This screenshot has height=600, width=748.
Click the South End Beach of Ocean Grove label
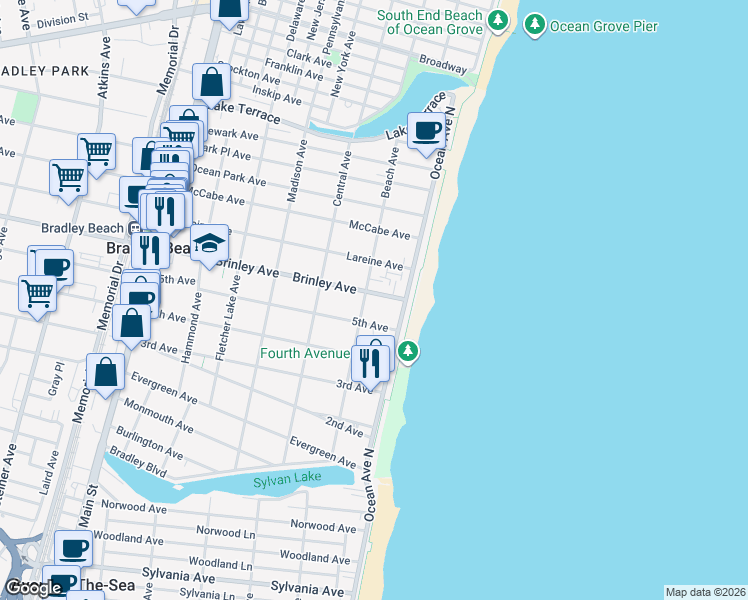point(430,22)
